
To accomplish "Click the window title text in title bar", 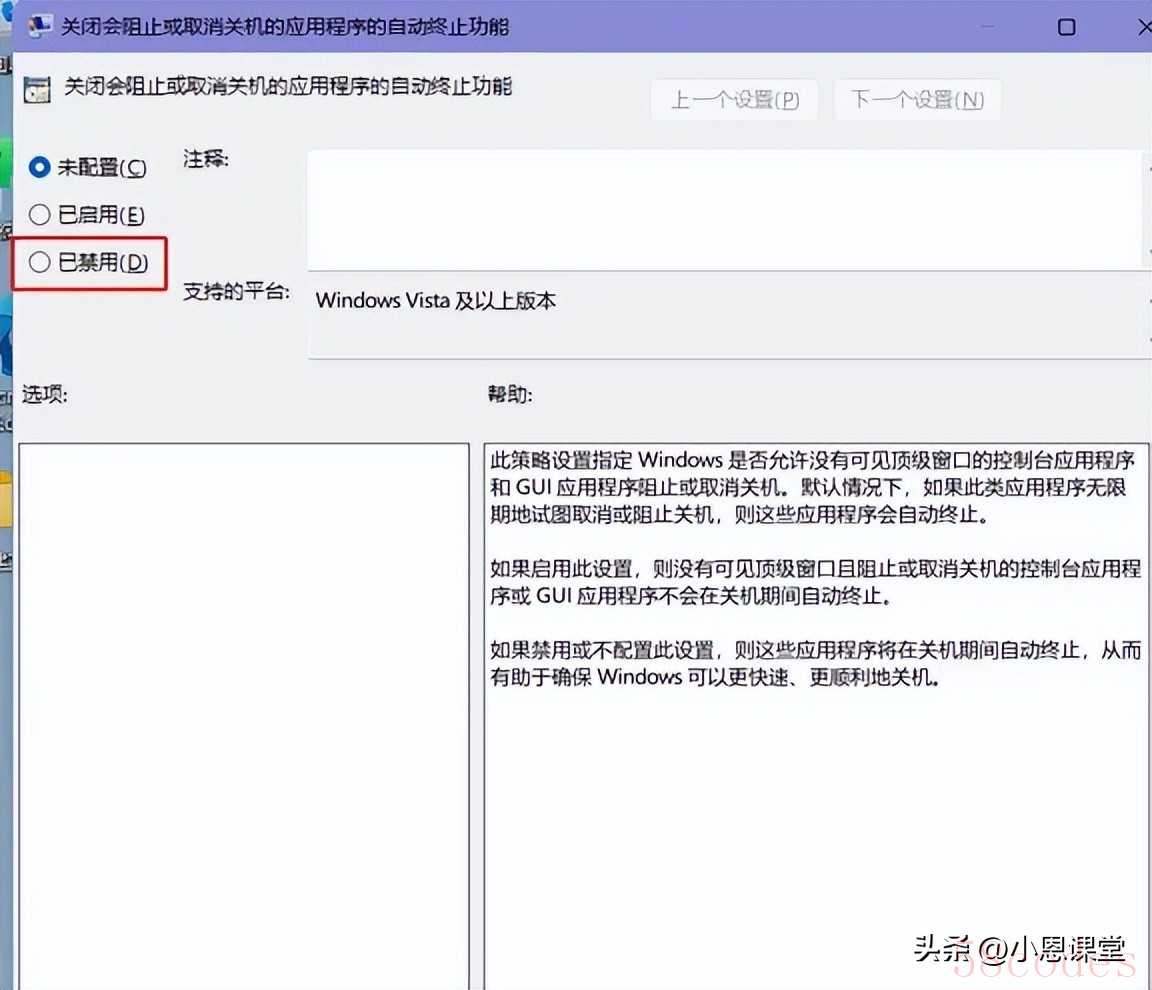I will click(286, 26).
